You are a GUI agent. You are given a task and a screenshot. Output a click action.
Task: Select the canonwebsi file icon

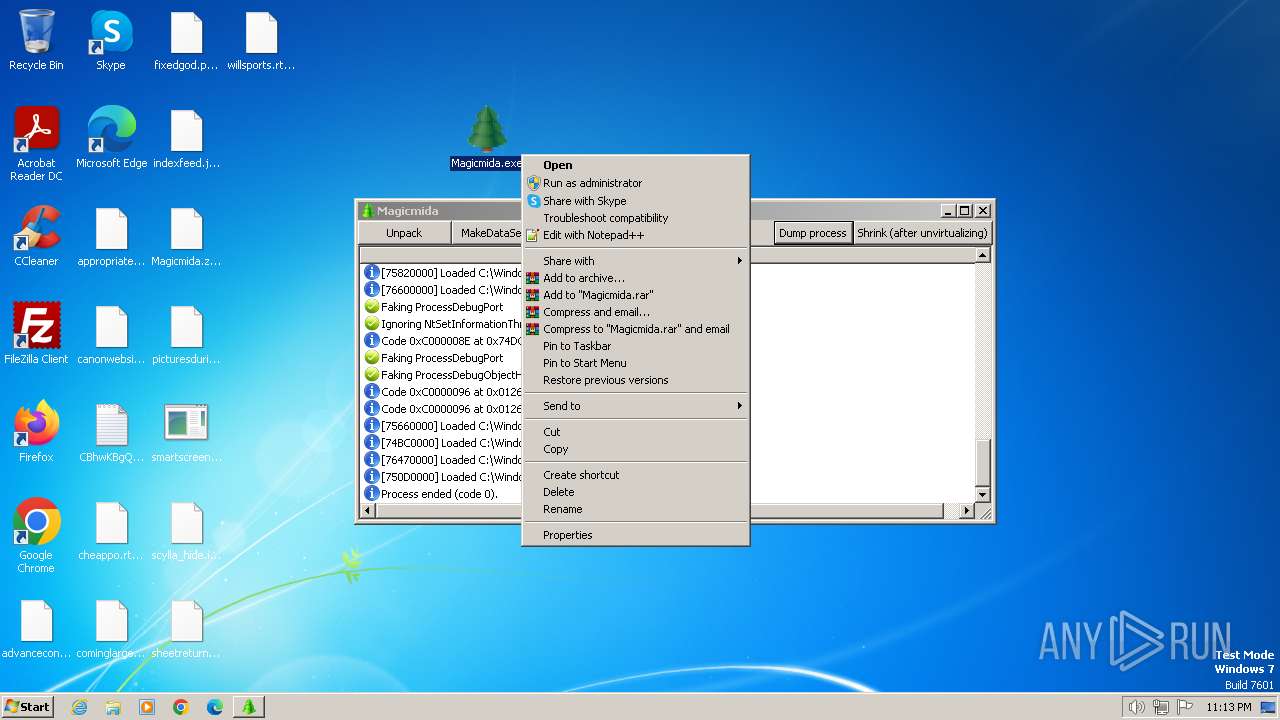click(x=111, y=334)
